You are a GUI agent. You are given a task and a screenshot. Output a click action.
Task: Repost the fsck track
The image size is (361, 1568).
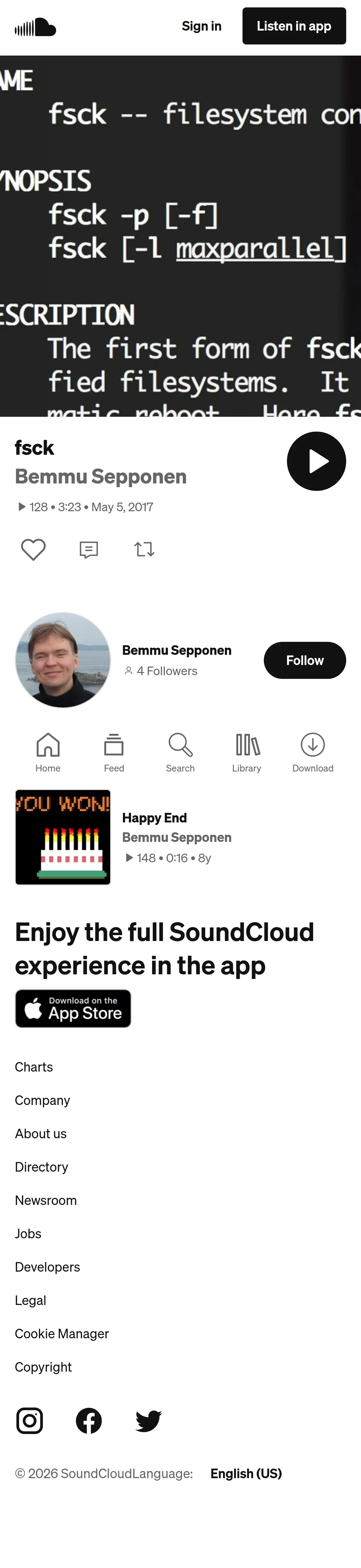pos(144,549)
